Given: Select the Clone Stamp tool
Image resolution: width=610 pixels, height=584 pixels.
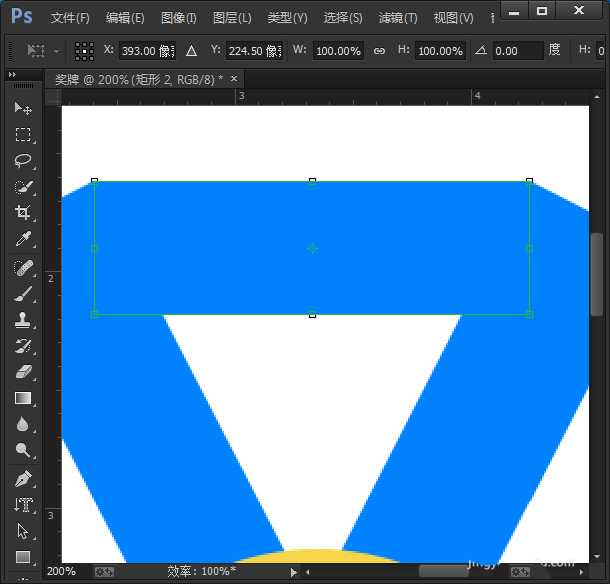Looking at the screenshot, I should tap(23, 320).
